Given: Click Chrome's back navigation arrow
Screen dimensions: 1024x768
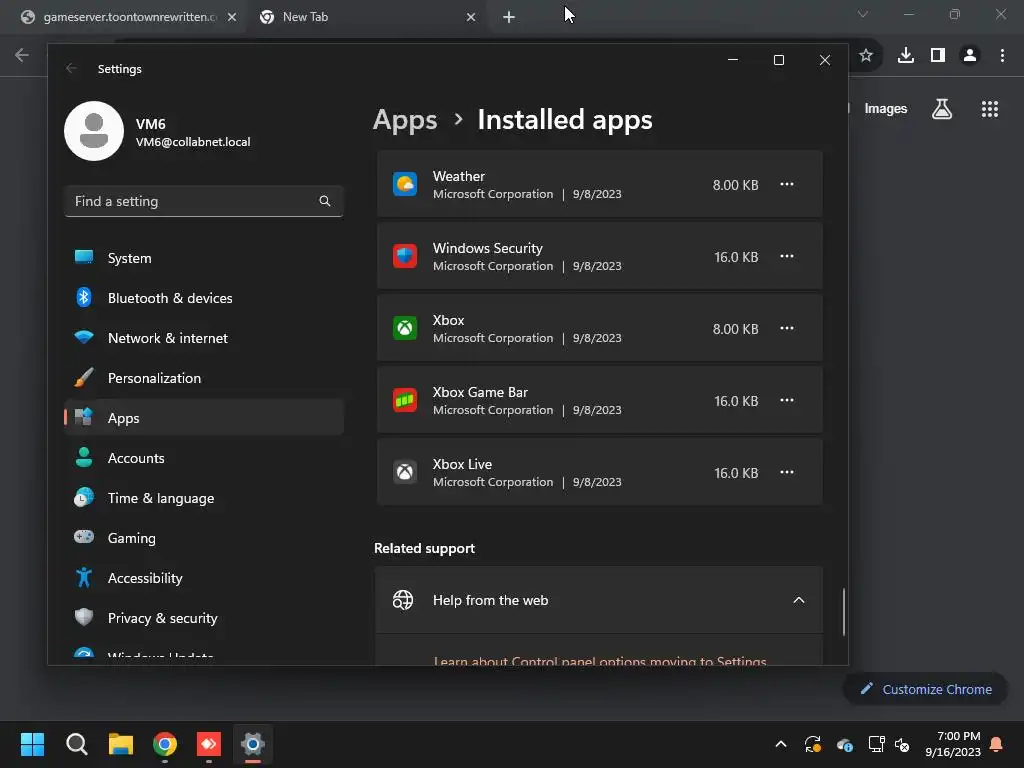Looking at the screenshot, I should (22, 55).
